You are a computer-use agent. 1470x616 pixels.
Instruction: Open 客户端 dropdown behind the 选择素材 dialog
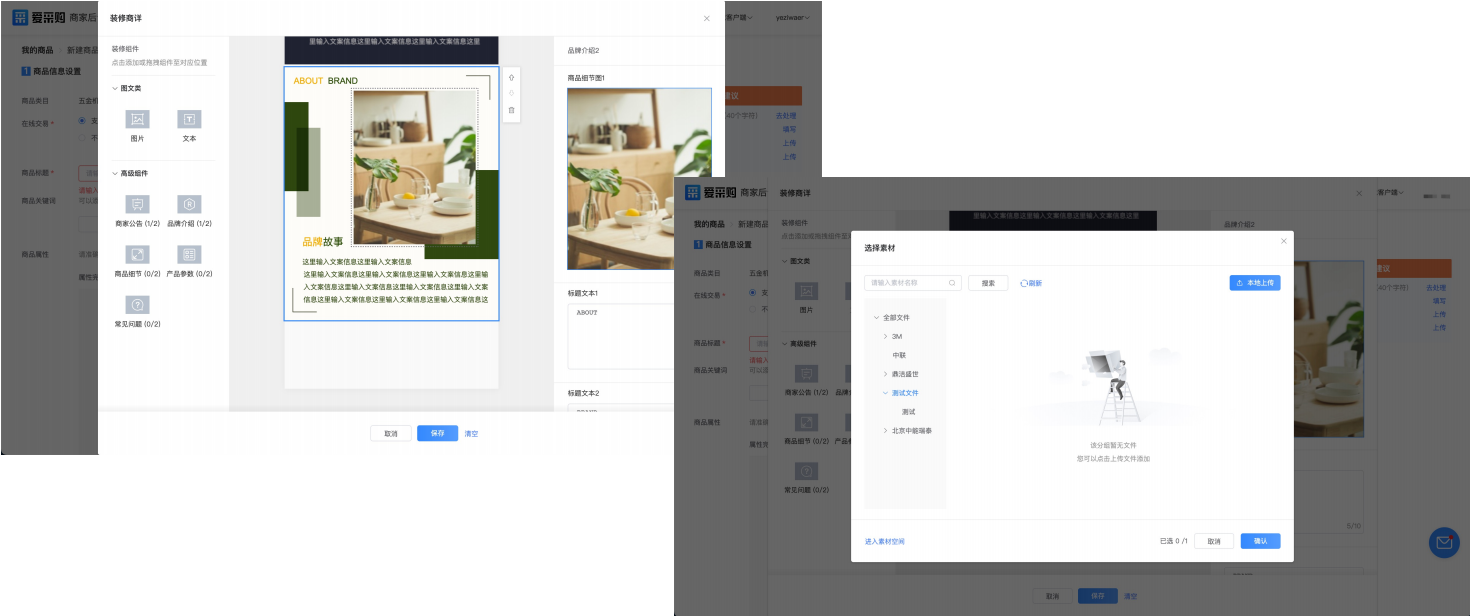pyautogui.click(x=1393, y=192)
